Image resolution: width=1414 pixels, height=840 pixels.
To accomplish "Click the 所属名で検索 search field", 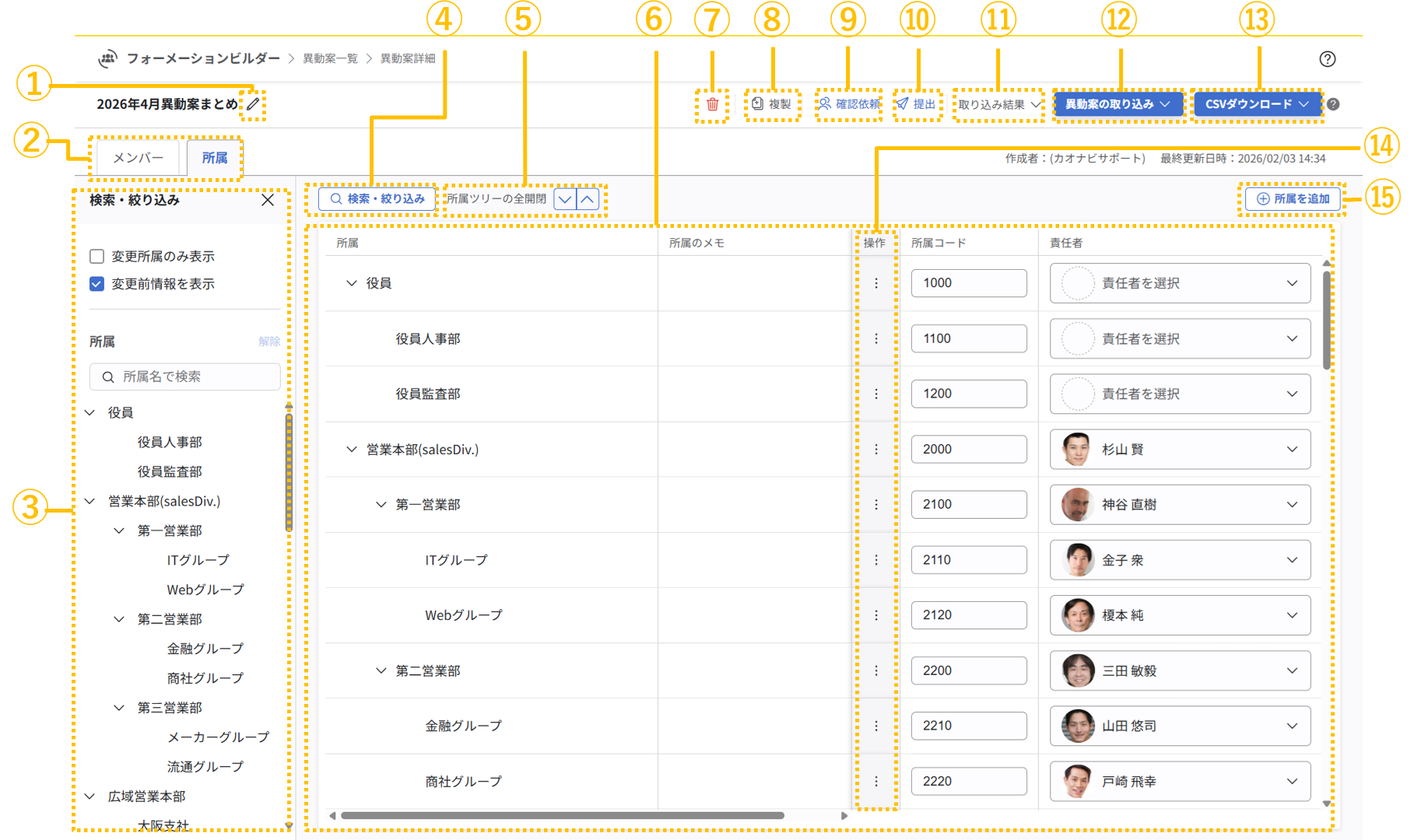I will point(184,376).
